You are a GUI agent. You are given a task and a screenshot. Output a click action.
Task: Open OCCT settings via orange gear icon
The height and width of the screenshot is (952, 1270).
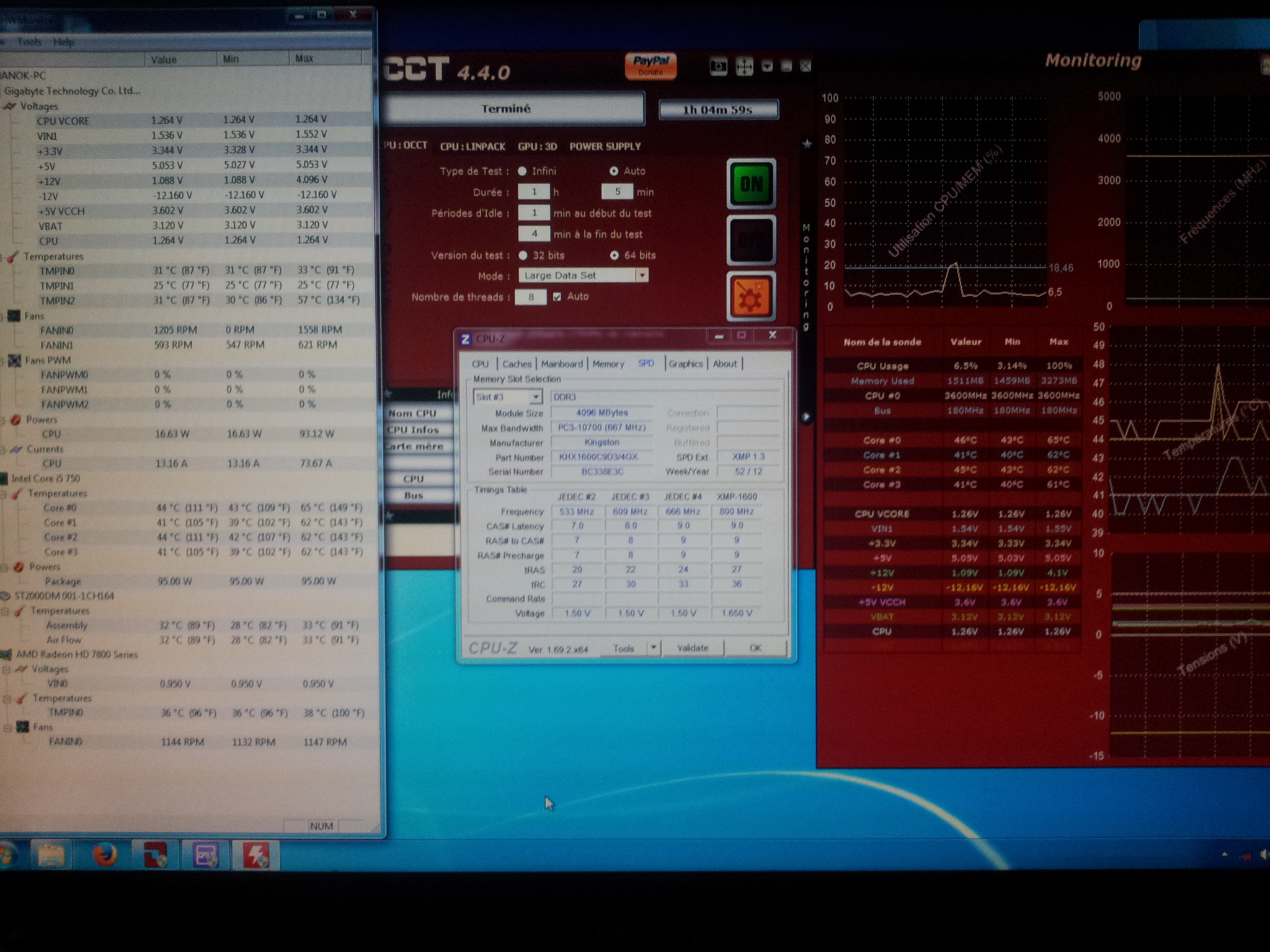750,297
